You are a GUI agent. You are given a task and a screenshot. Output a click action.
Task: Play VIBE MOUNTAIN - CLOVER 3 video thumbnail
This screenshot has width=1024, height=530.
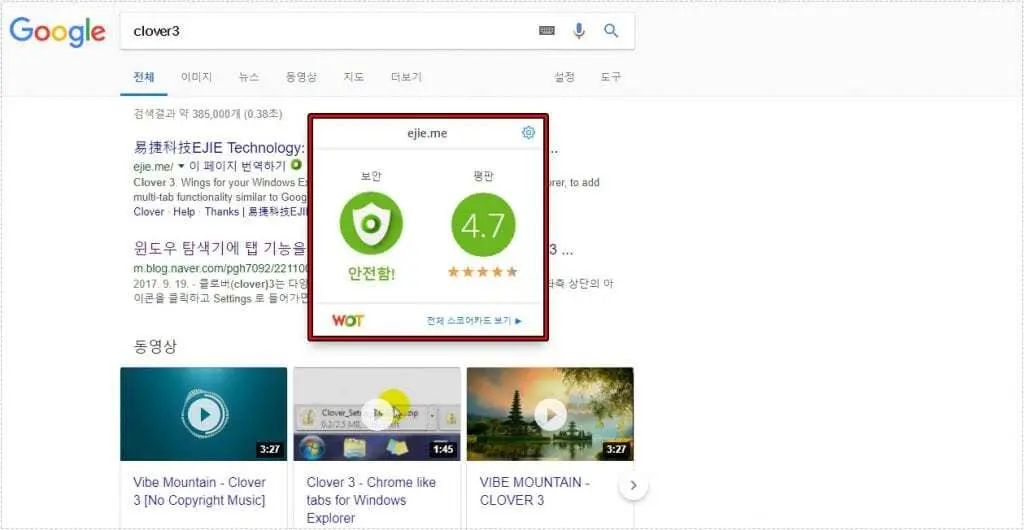tap(550, 414)
